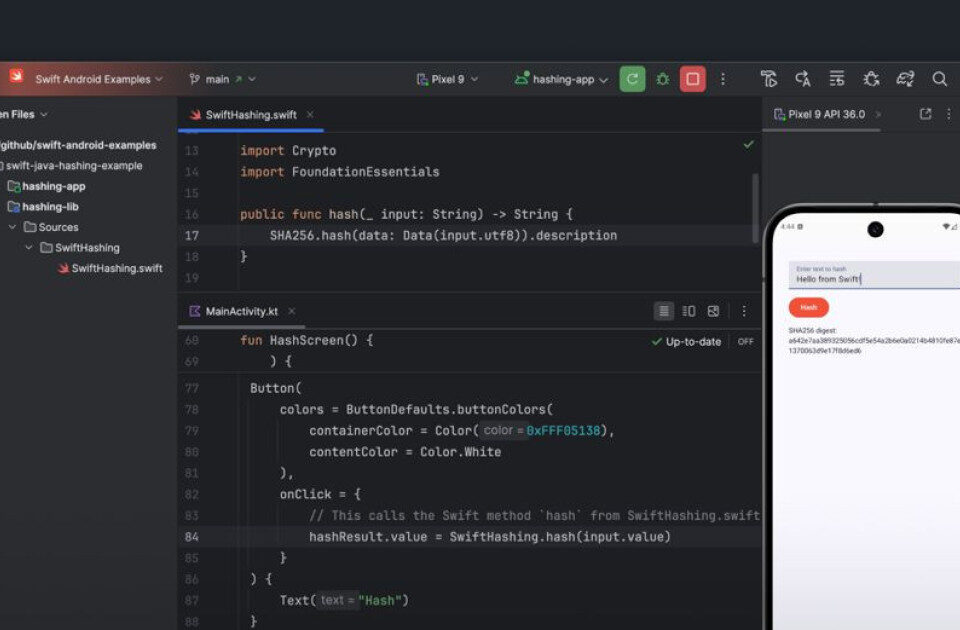Screen dimensions: 960x630
Task: Click the Attach debugger to process icon
Action: [x=871, y=79]
